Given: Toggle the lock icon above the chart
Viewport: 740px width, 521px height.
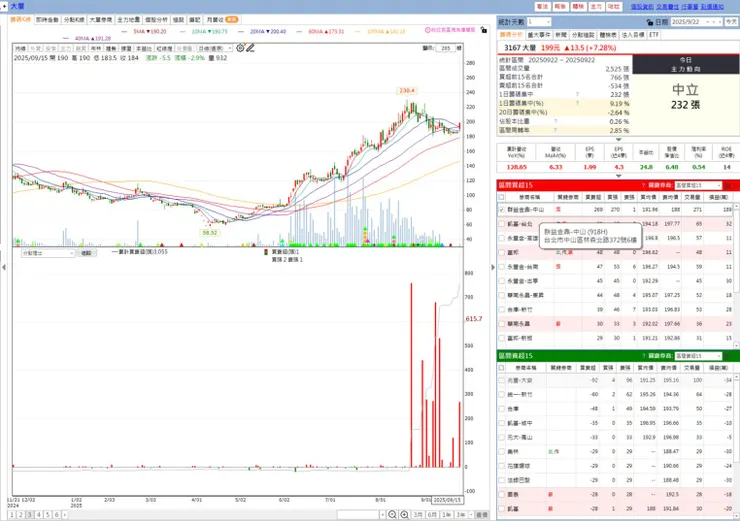Looking at the screenshot, I should [x=484, y=30].
